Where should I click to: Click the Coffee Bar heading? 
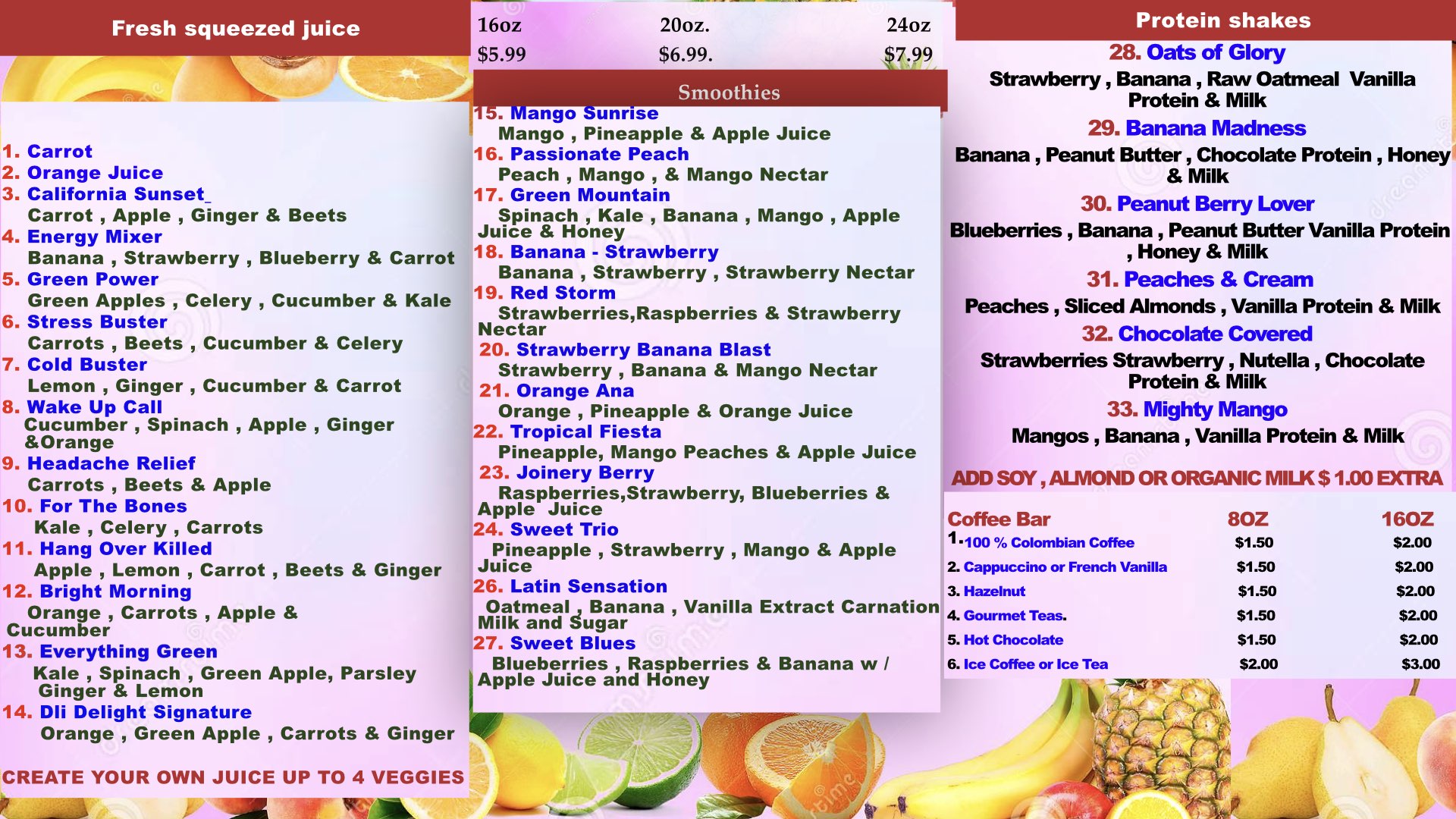[998, 519]
